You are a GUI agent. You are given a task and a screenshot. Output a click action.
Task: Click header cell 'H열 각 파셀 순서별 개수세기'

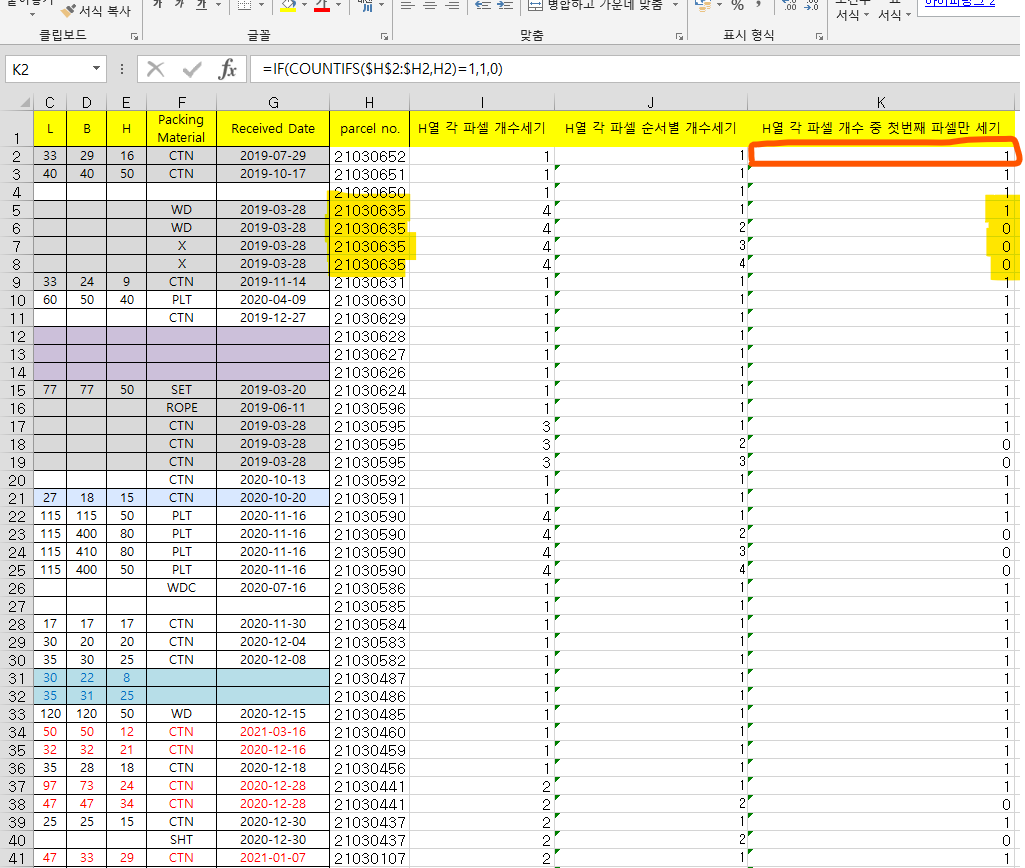[650, 129]
